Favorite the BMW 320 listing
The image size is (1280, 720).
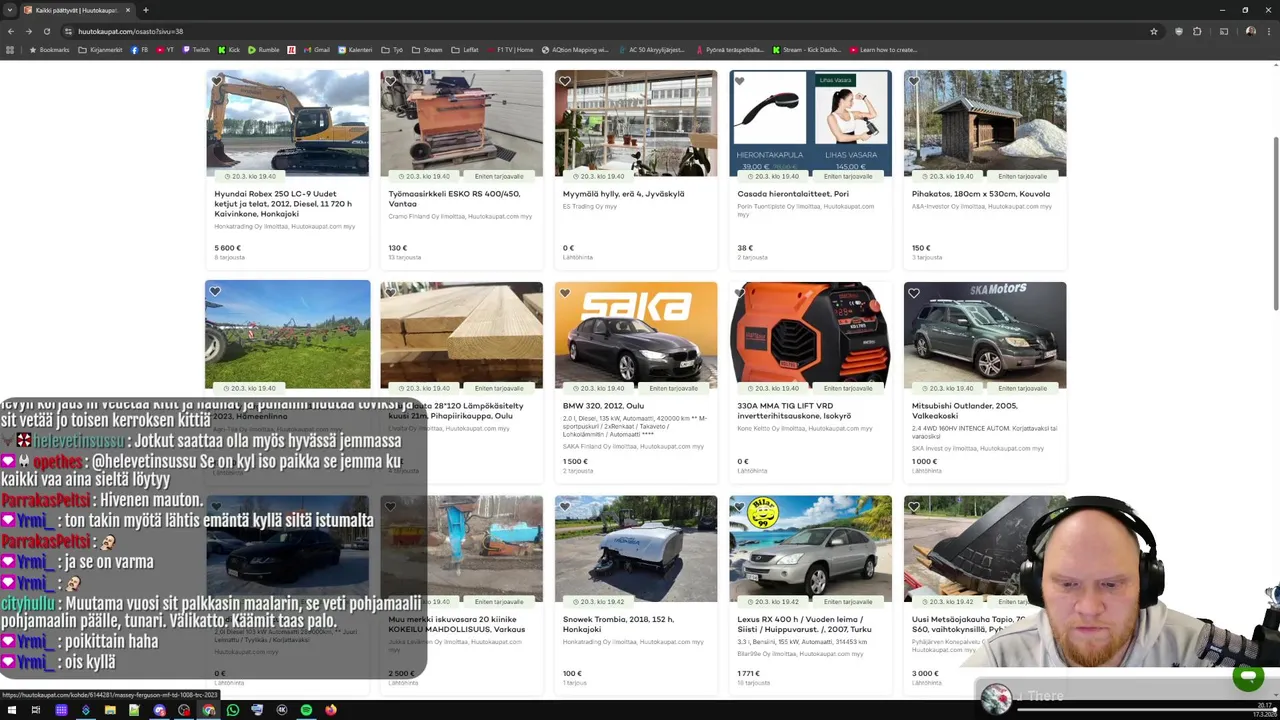pos(565,293)
